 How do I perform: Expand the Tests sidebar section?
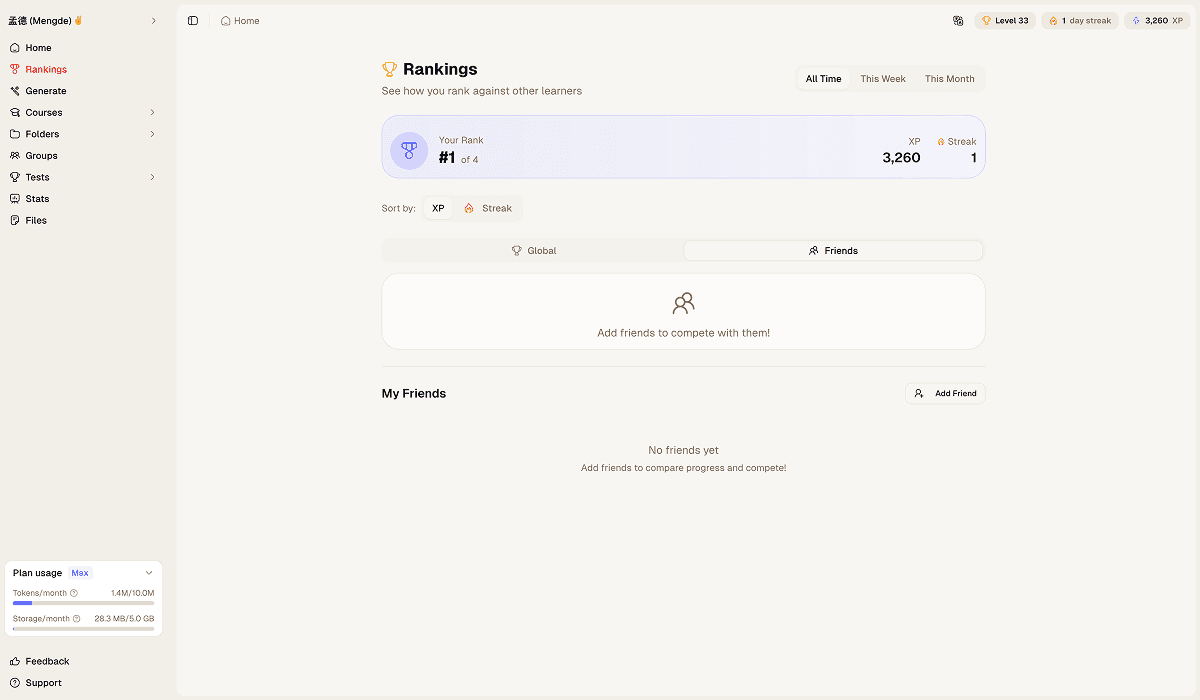click(x=152, y=177)
